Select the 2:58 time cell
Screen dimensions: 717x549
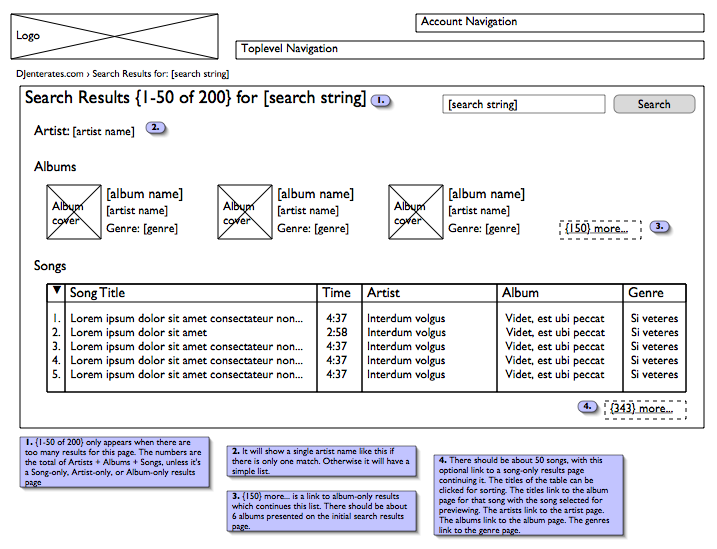click(x=337, y=332)
